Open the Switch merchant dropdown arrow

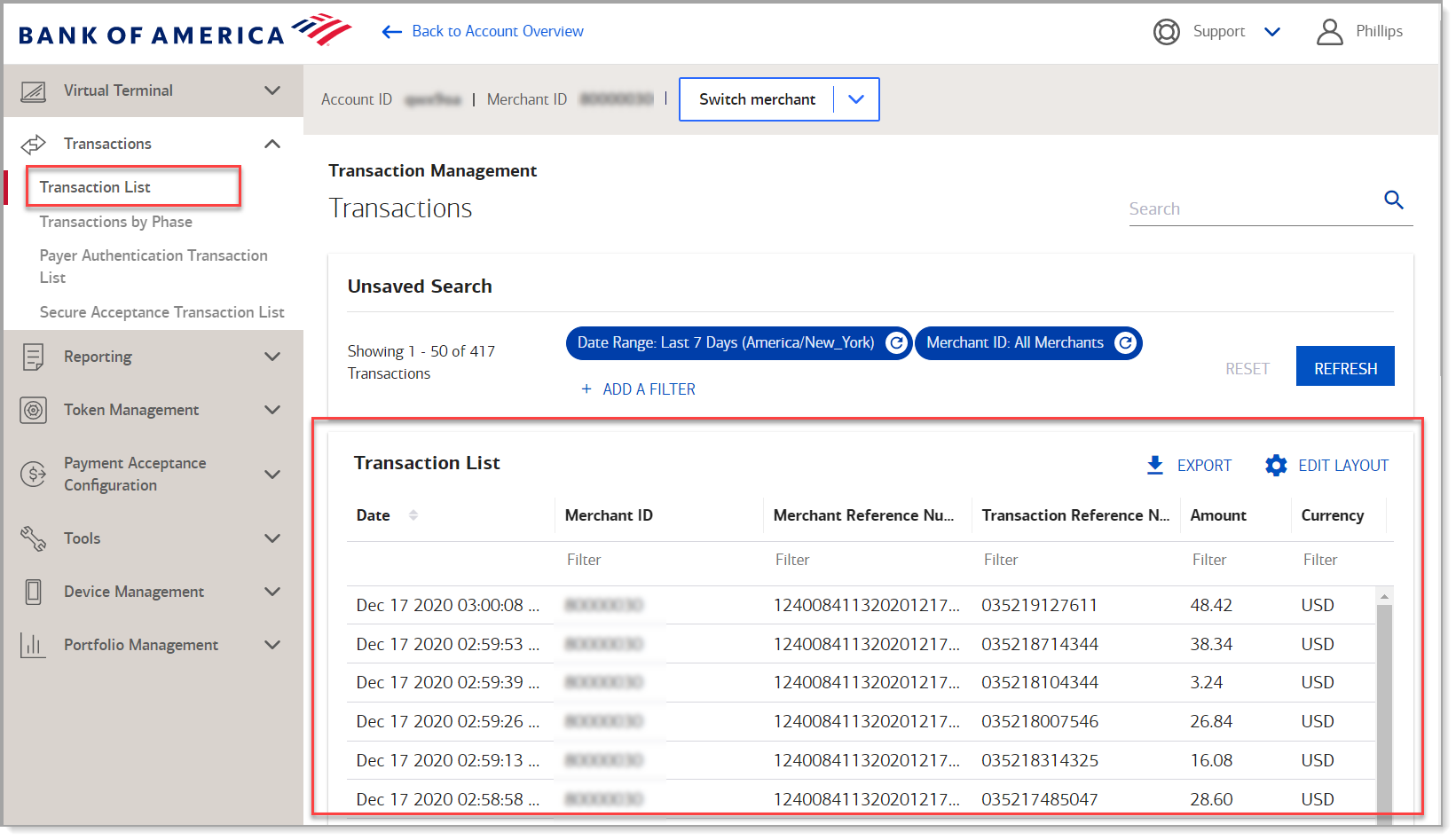[x=856, y=99]
